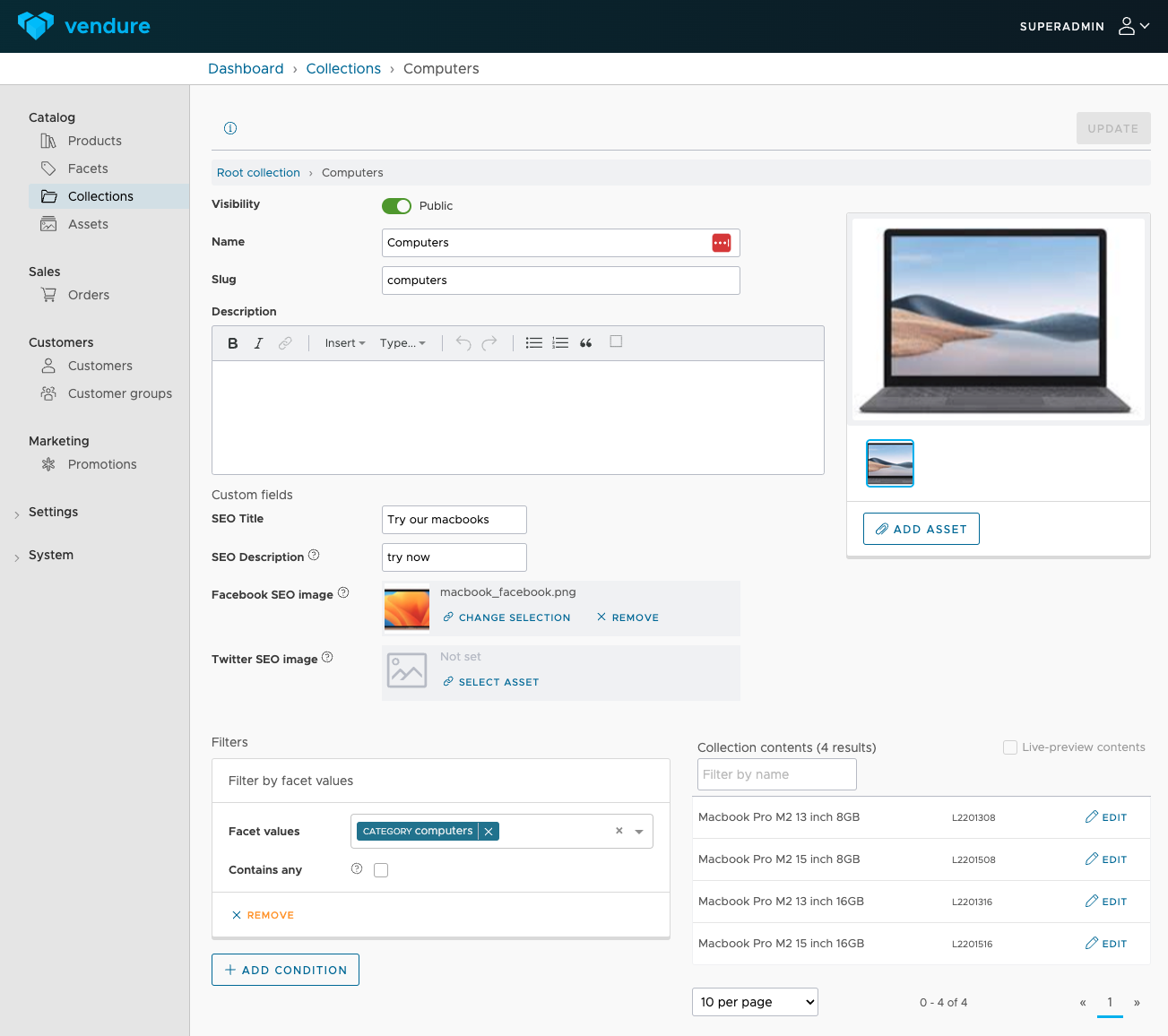Go to the Dashboard breadcrumb
Image resolution: width=1168 pixels, height=1036 pixels.
coord(246,69)
